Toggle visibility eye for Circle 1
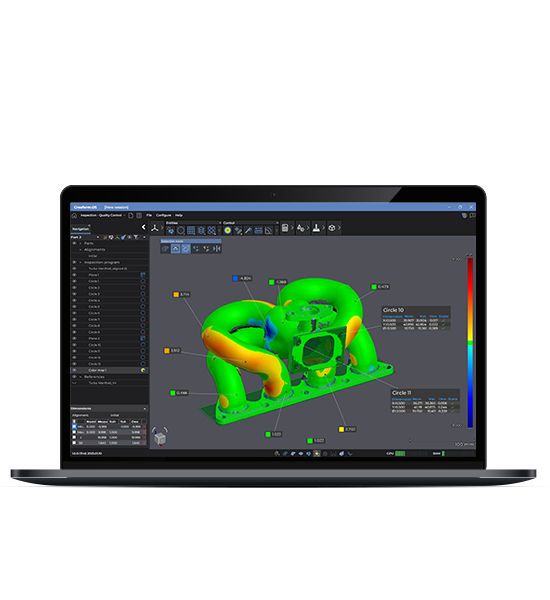 pyautogui.click(x=74, y=281)
